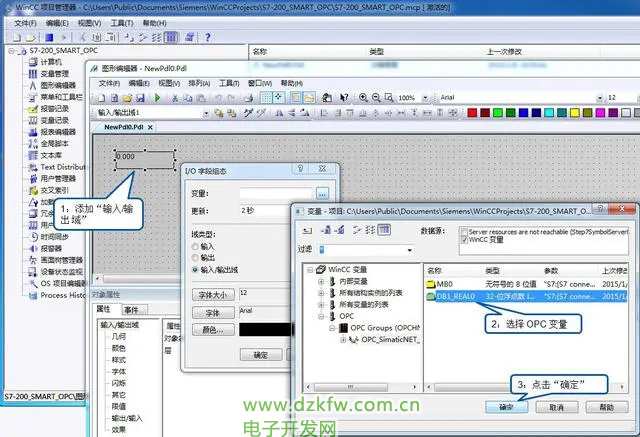Click the zoom out magnifier icon
This screenshot has width=640, height=437.
[374, 98]
